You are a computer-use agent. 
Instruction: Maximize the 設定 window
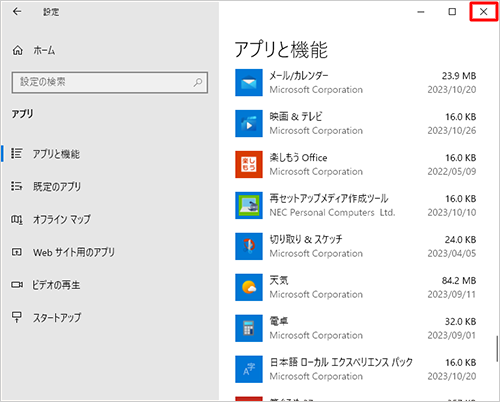tap(452, 12)
